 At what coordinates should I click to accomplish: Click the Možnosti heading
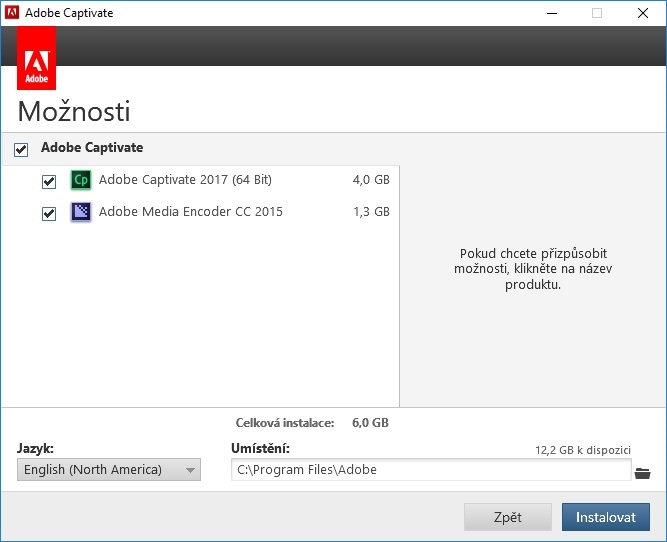[x=74, y=111]
